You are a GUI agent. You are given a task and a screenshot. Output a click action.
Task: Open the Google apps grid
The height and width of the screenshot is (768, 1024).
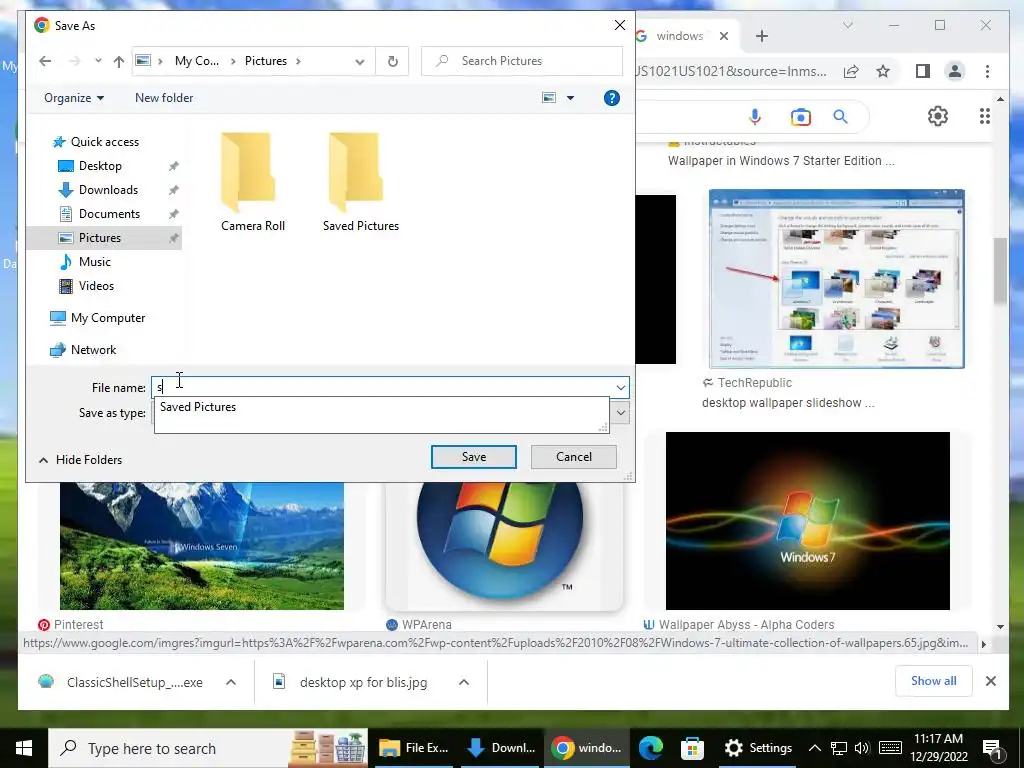tap(984, 116)
